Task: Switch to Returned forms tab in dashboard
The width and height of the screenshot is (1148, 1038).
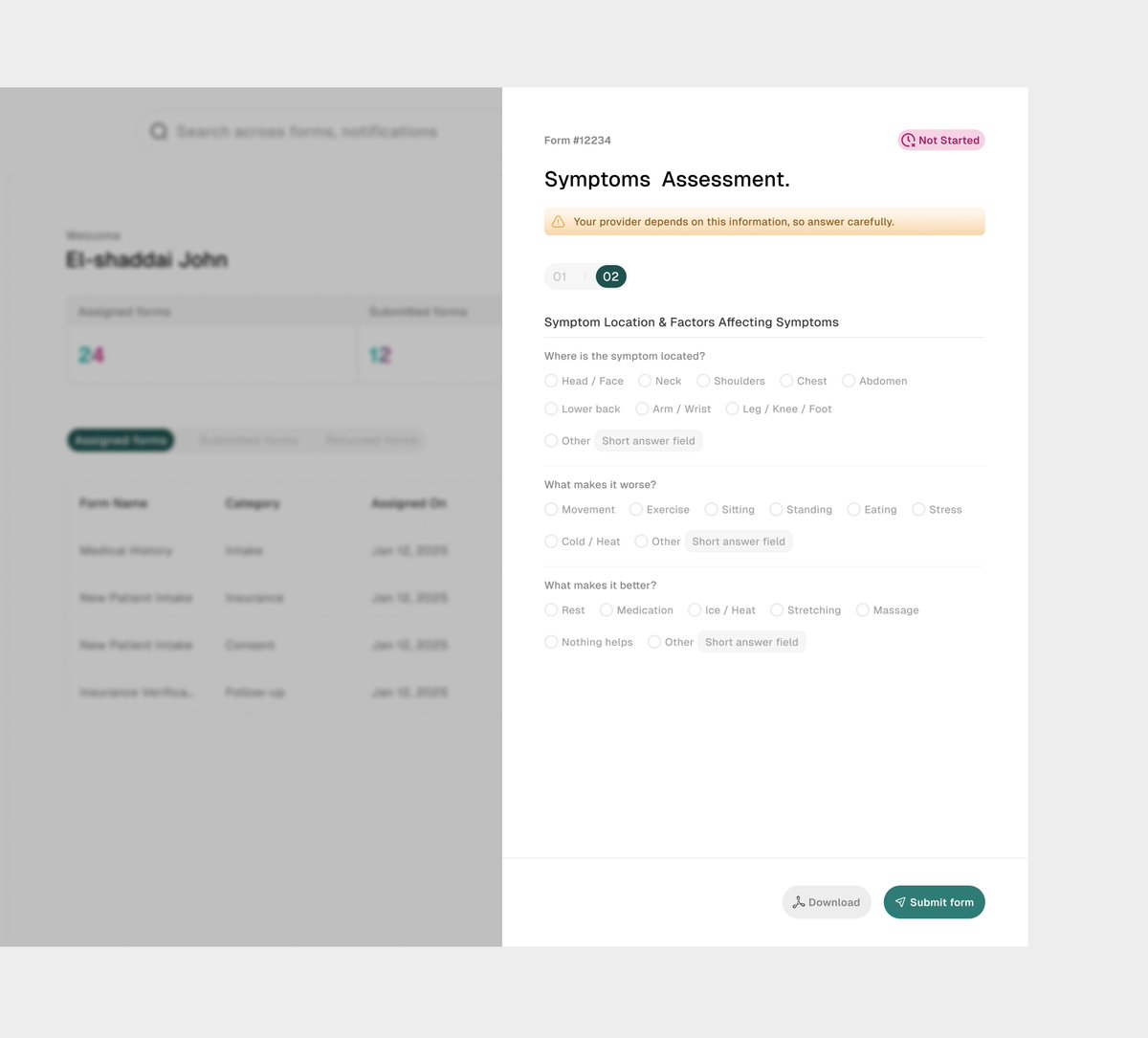Action: pos(371,440)
